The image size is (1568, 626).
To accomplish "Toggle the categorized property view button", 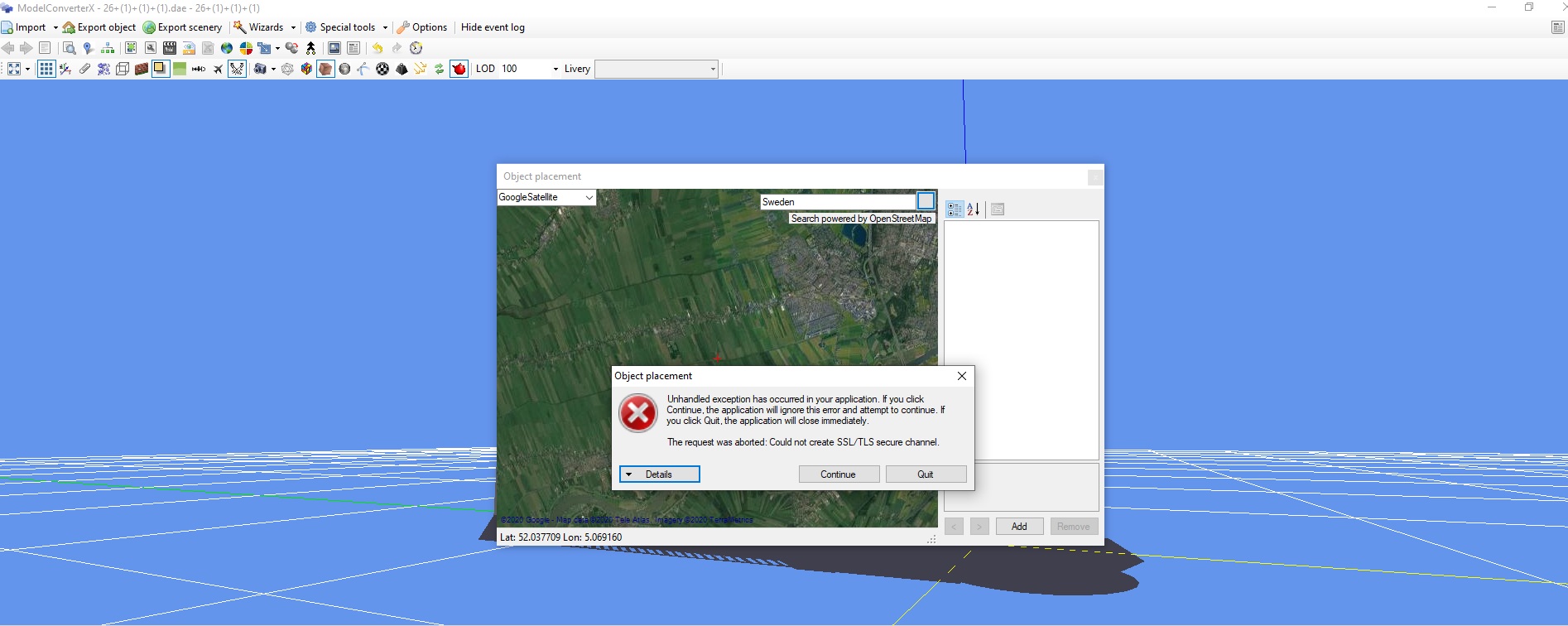I will pyautogui.click(x=955, y=209).
